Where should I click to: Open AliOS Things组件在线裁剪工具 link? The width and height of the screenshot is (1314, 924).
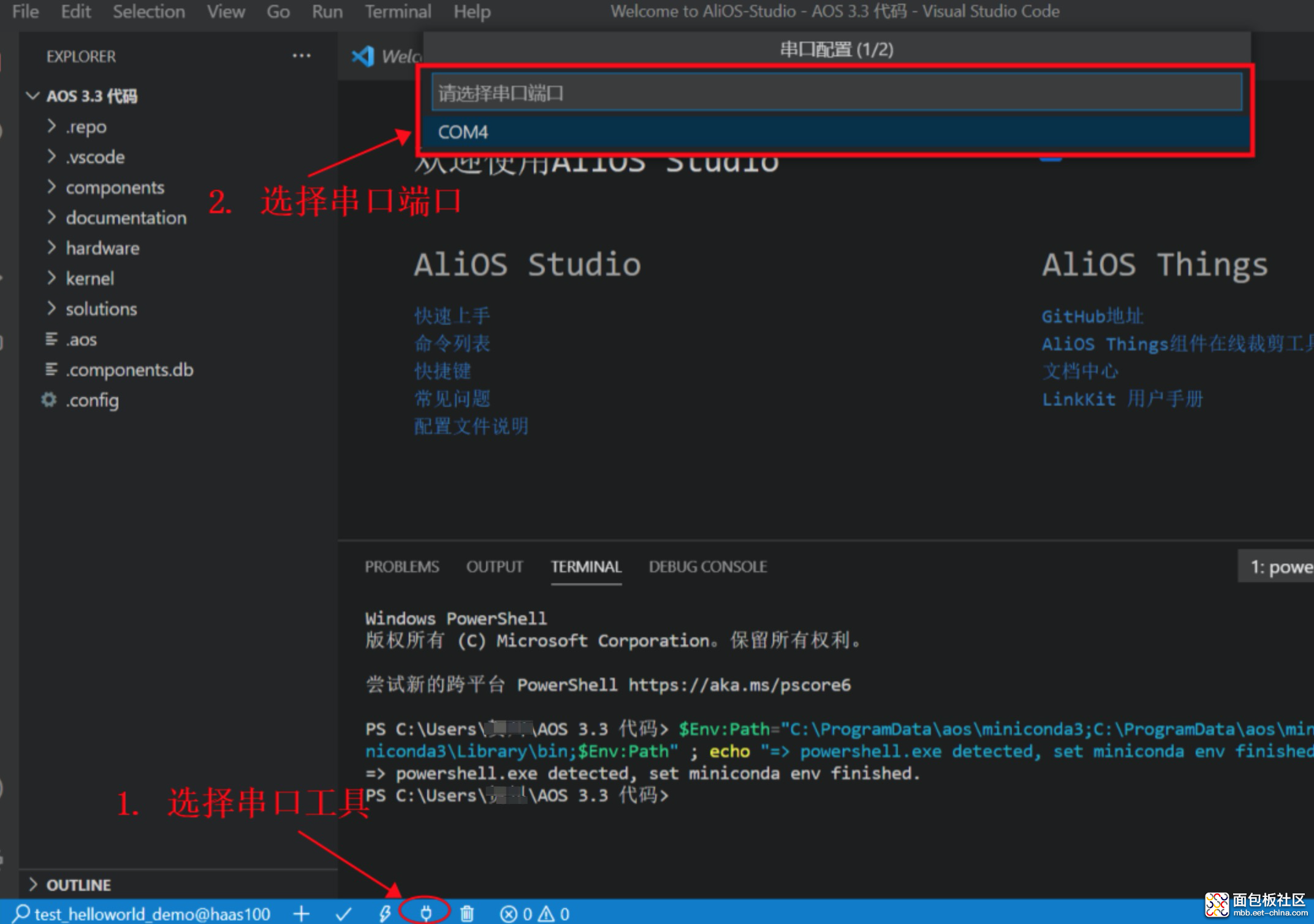1177,344
